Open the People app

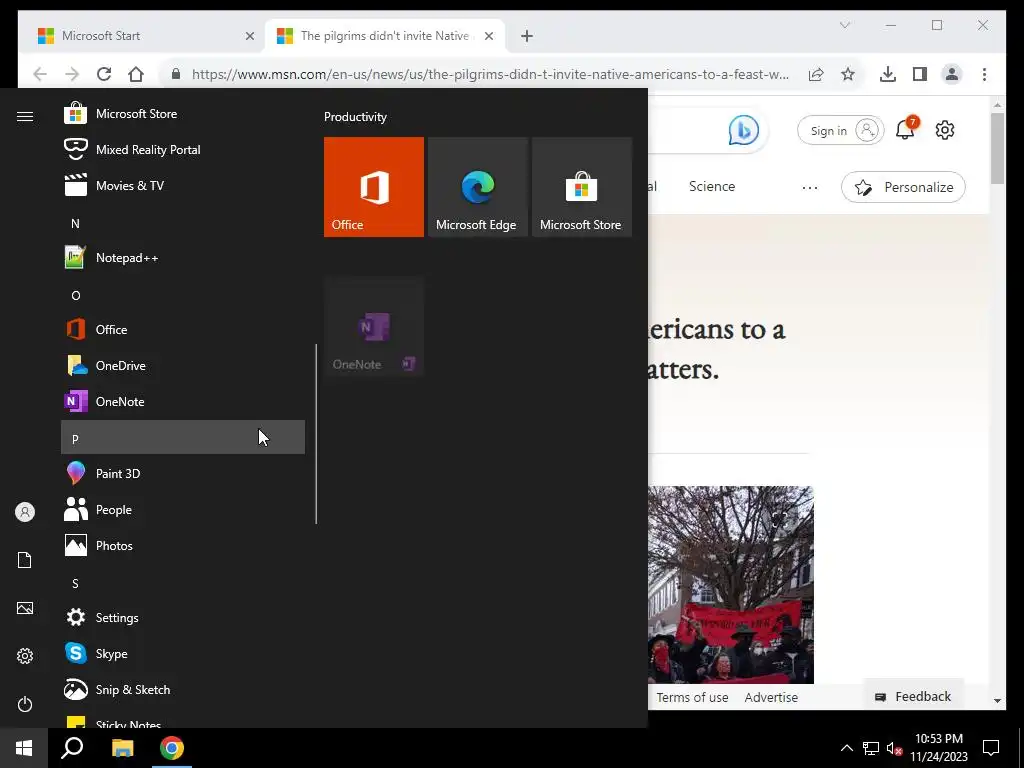pos(183,509)
